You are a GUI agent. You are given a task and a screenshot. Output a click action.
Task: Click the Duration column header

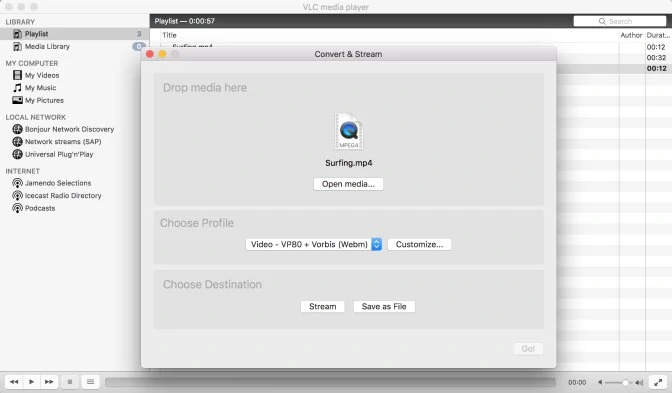658,35
